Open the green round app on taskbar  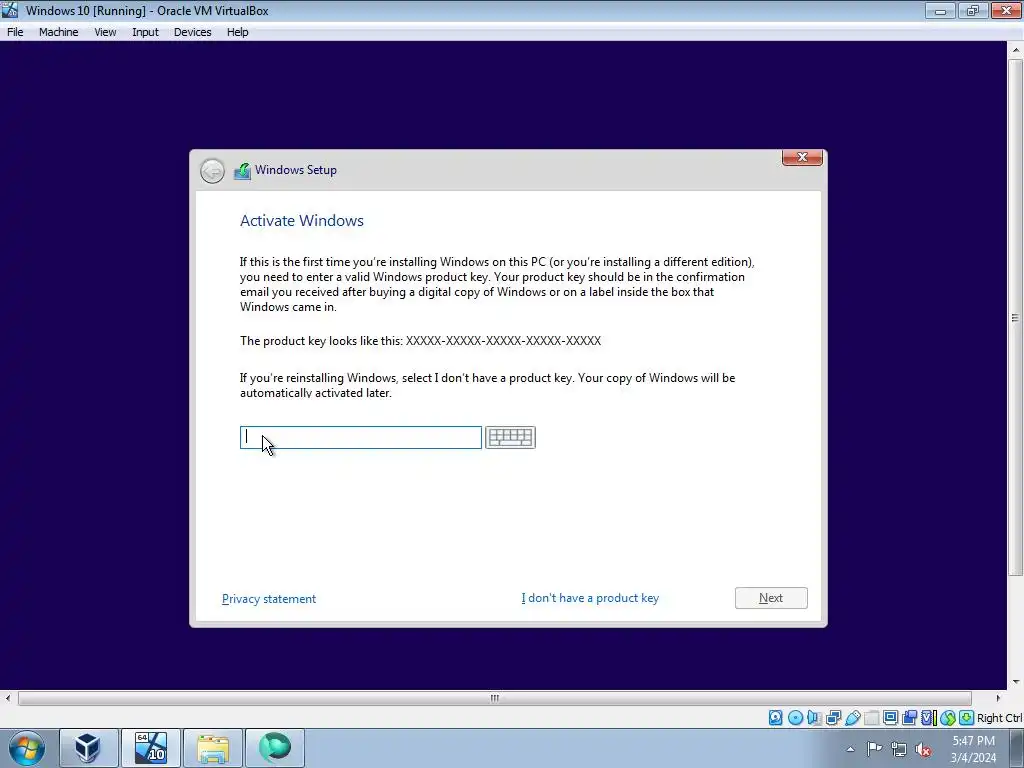point(275,748)
